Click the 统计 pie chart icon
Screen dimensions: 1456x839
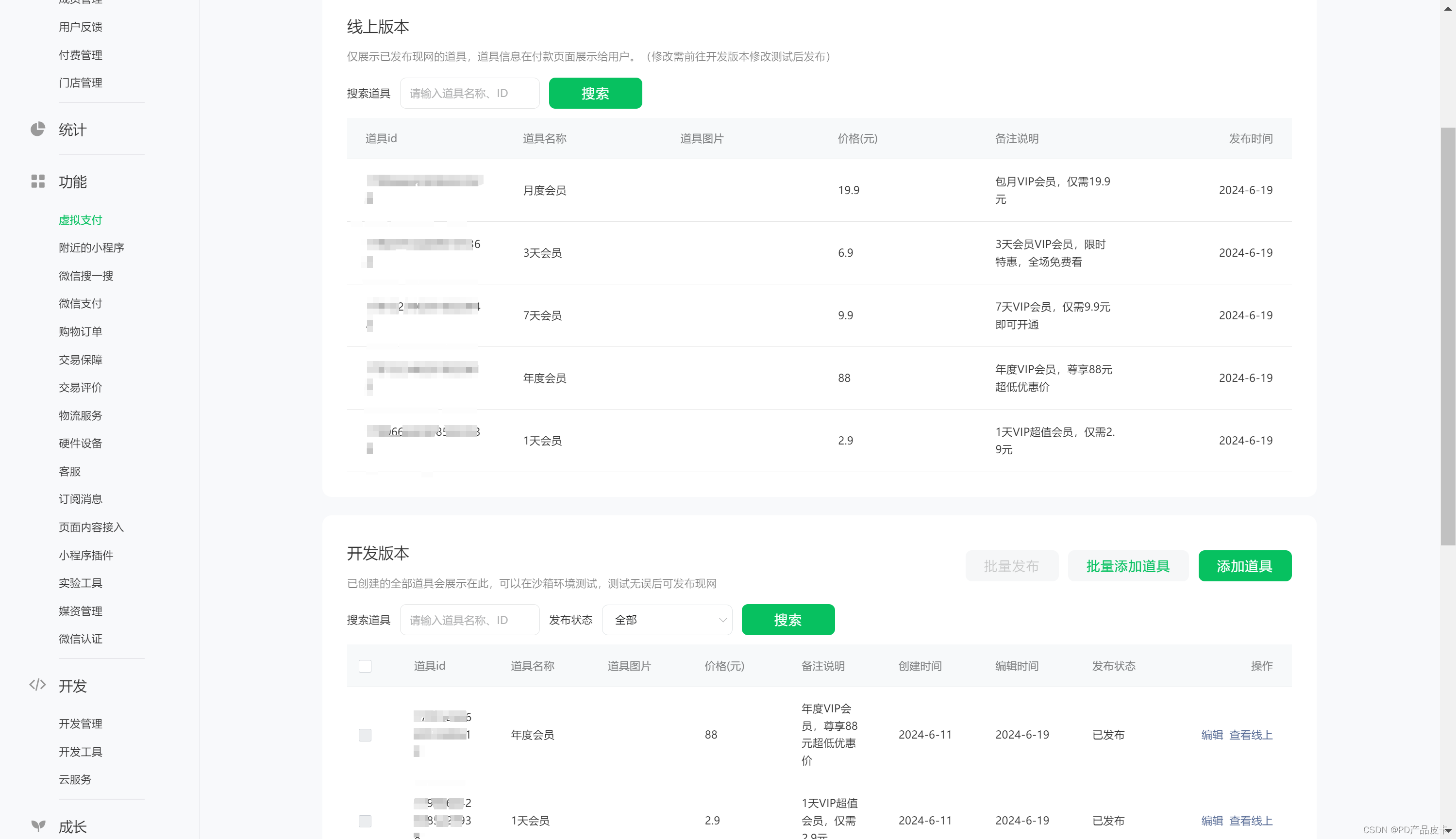pos(37,129)
